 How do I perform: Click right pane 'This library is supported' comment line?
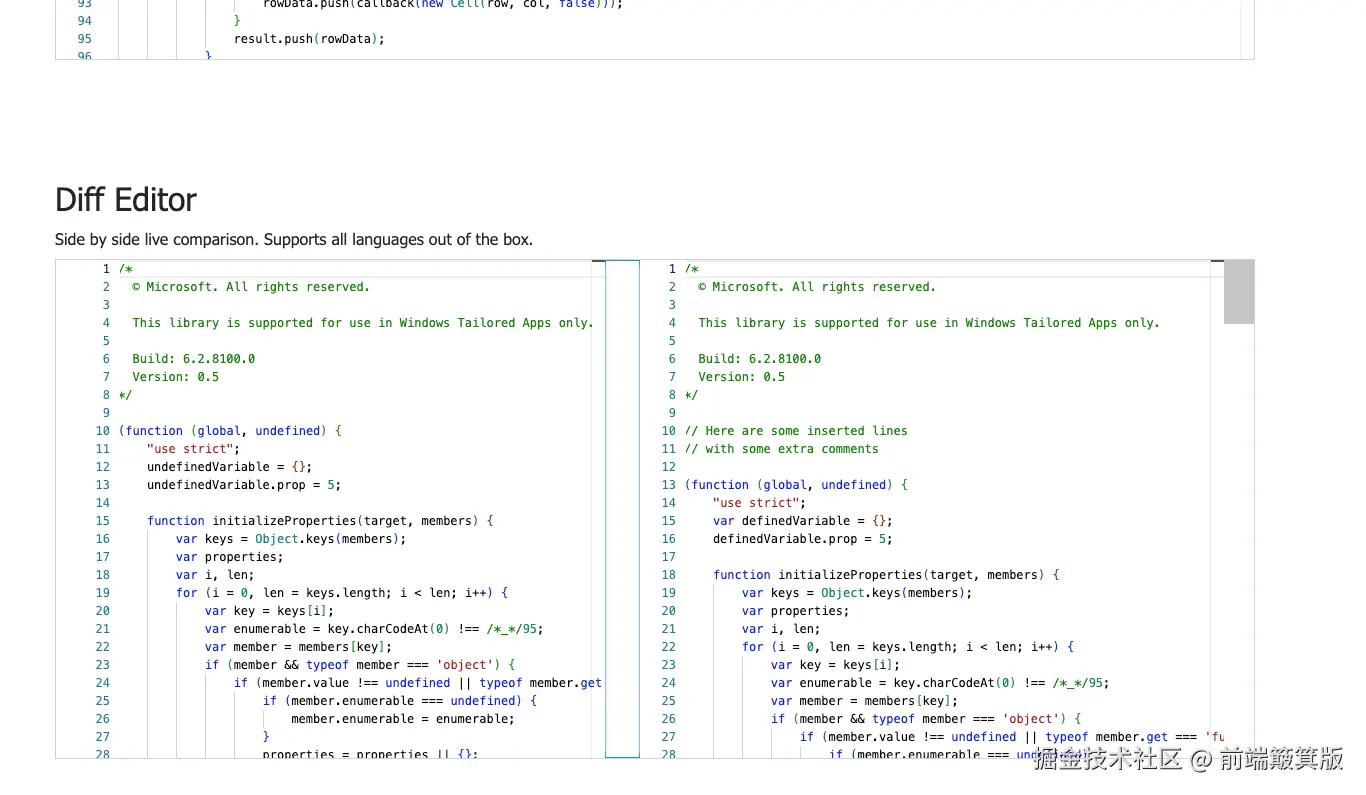click(x=929, y=323)
